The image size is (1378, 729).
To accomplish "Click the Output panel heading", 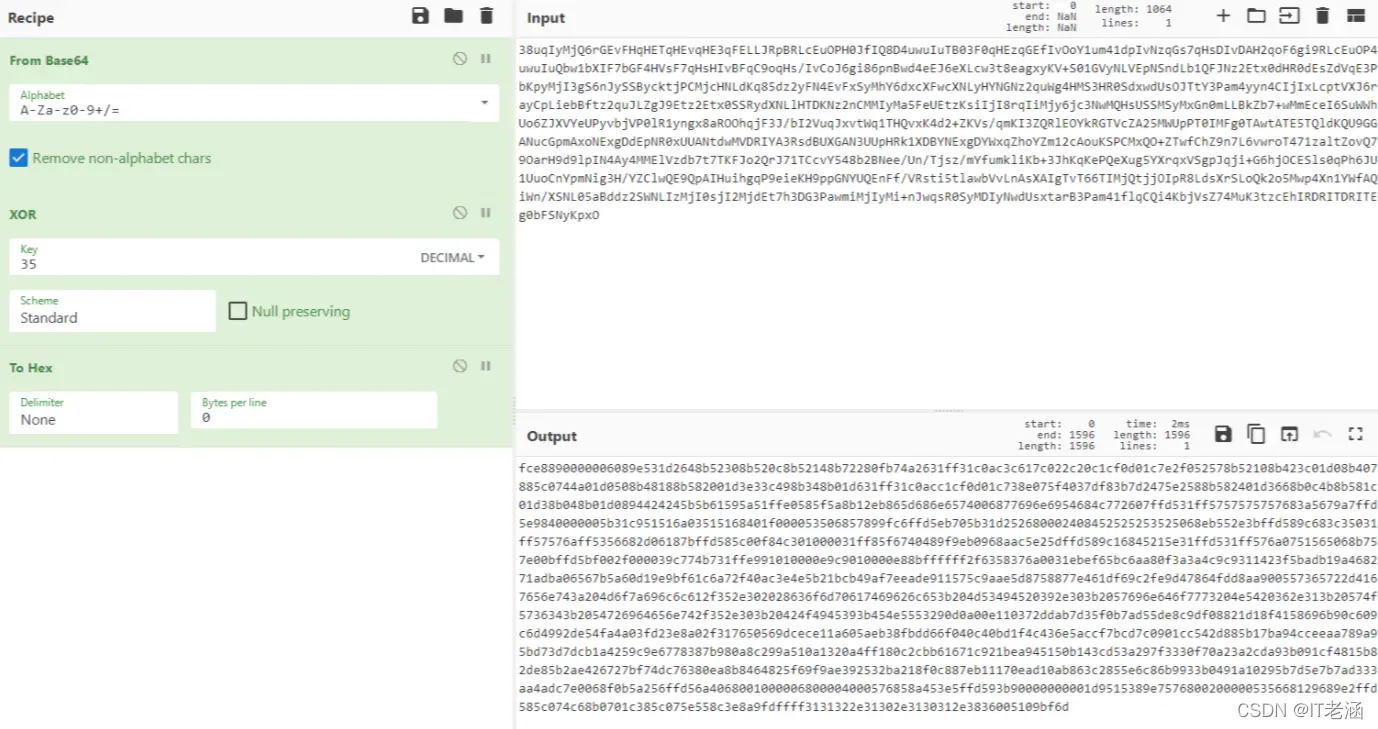I will [552, 436].
